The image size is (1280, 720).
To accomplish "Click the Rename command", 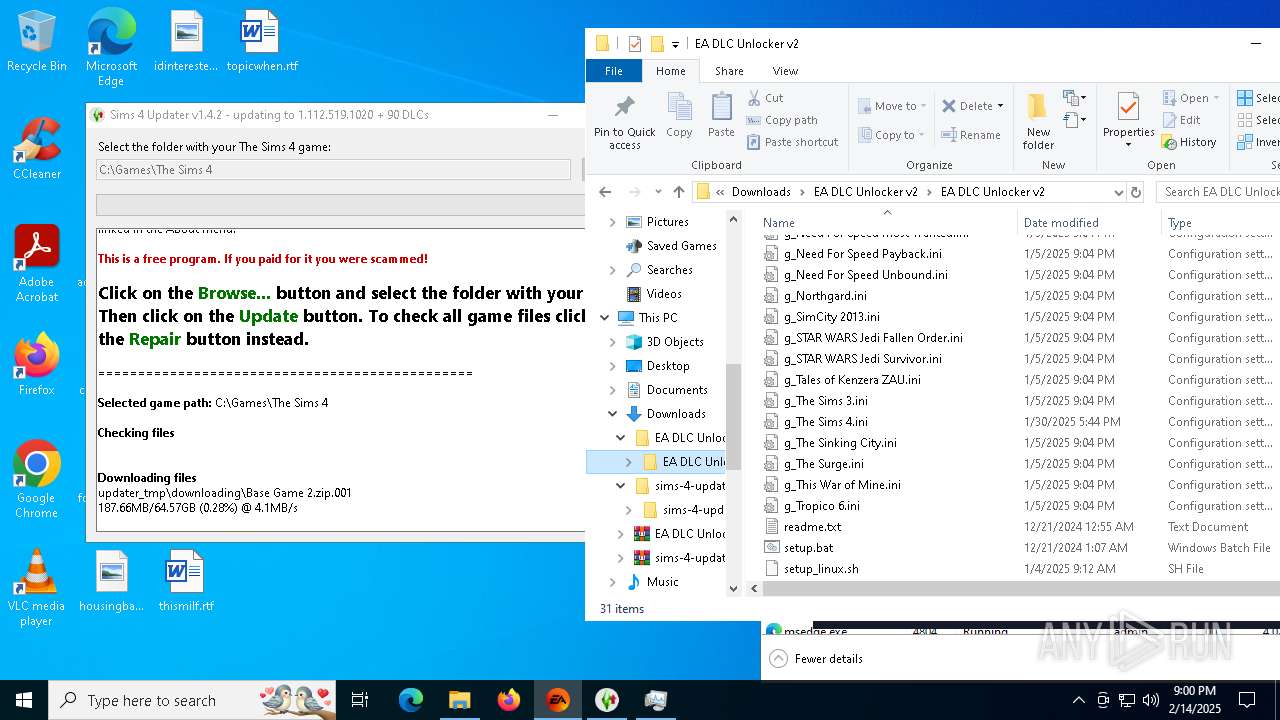I will point(970,135).
